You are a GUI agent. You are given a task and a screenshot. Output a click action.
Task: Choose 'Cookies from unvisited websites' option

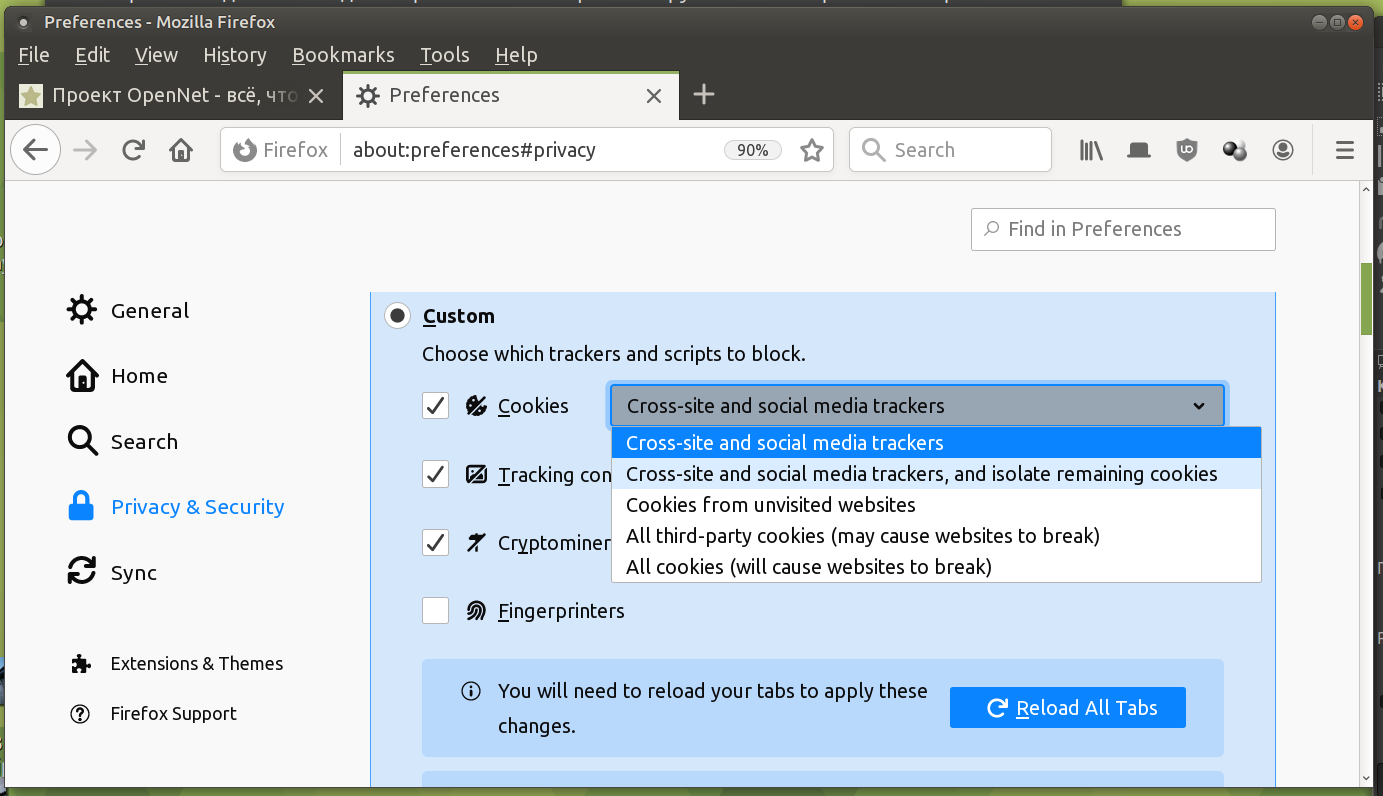pyautogui.click(x=770, y=505)
